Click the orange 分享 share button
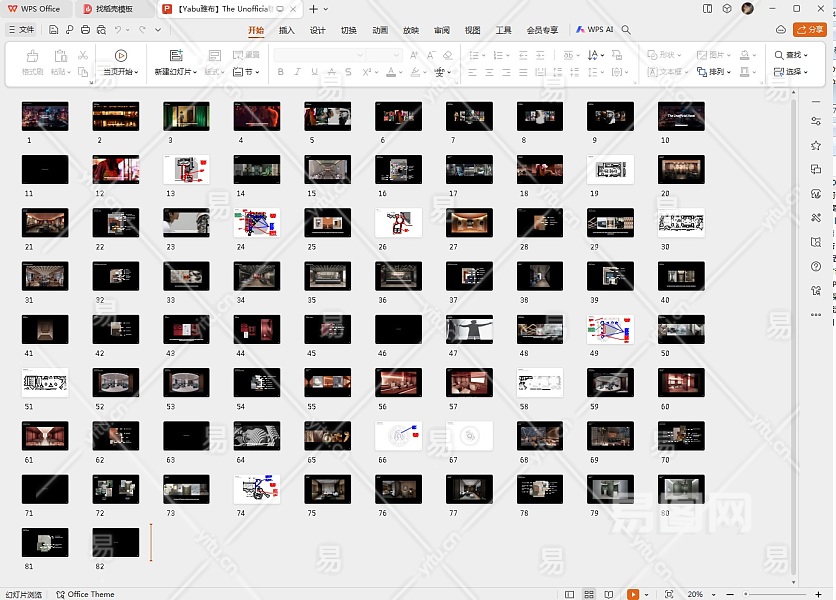 pos(810,30)
